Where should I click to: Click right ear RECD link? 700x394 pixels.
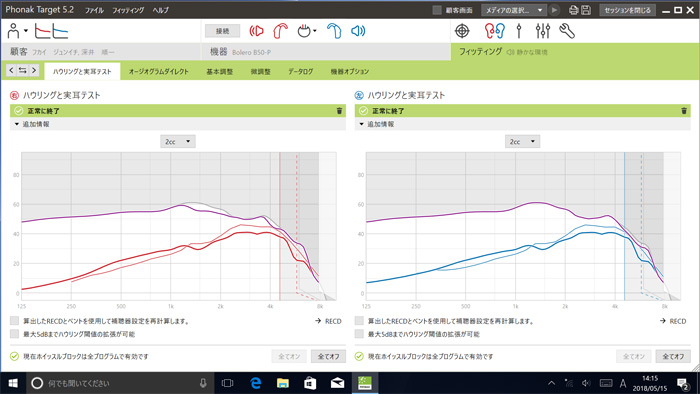[x=328, y=321]
